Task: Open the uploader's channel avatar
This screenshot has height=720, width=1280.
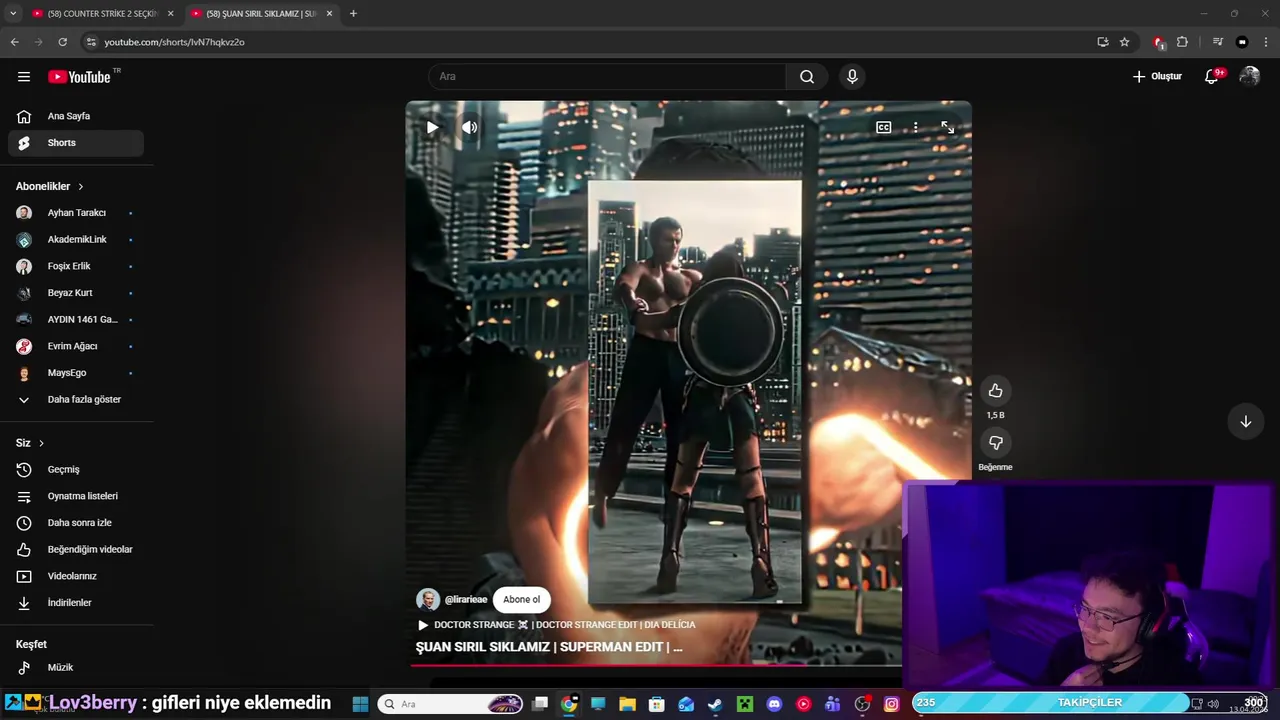Action: coord(428,600)
